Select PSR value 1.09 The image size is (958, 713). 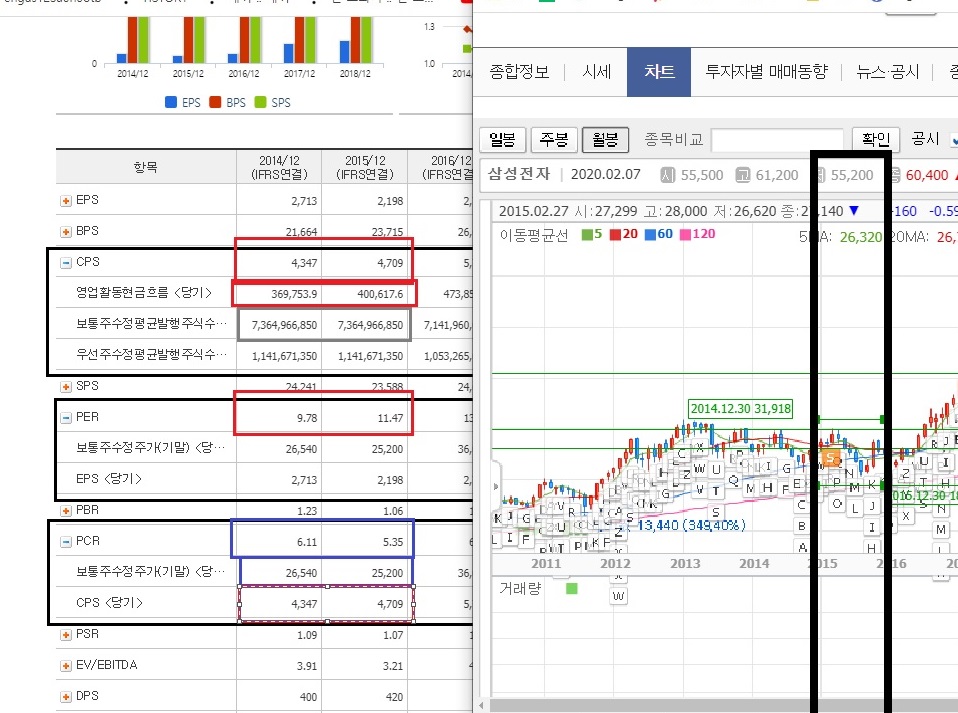[307, 635]
